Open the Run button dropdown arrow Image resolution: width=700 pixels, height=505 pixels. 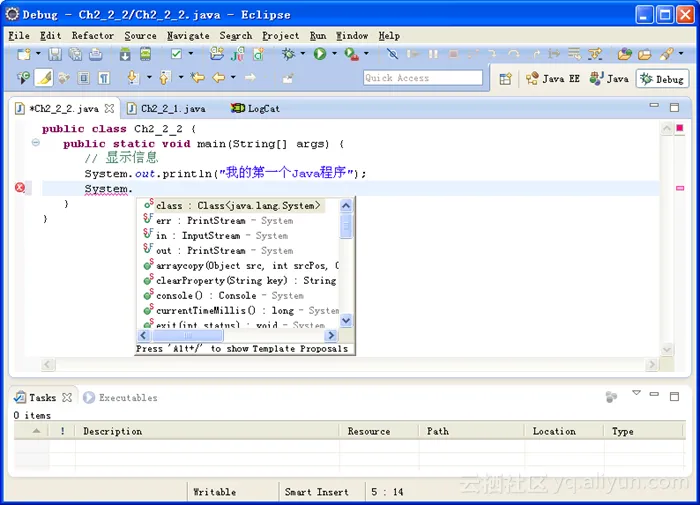pos(333,54)
